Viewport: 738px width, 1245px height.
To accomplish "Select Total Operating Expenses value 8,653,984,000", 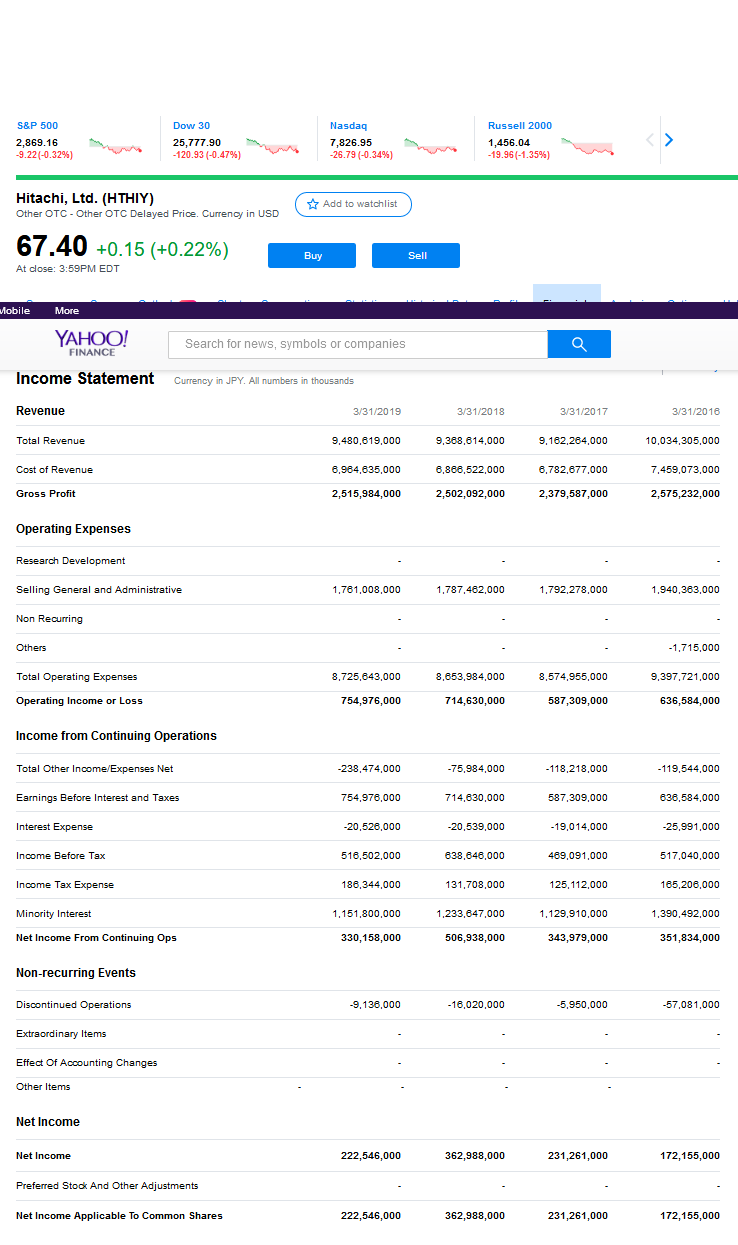I will 470,677.
